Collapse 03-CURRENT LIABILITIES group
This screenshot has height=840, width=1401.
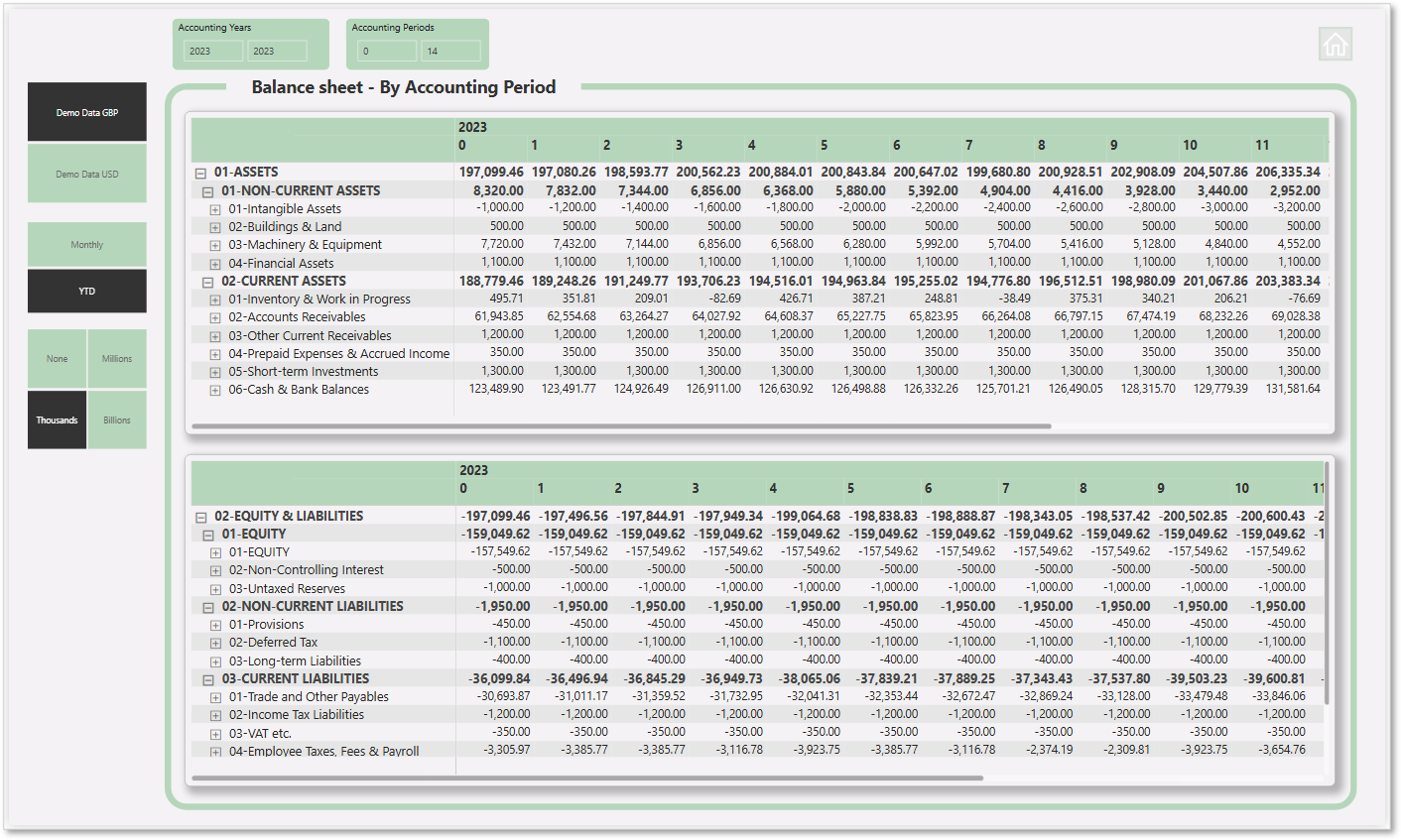tap(208, 679)
